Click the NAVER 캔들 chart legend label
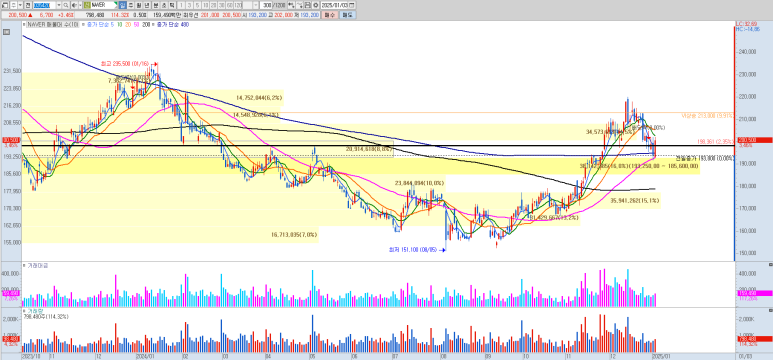The height and width of the screenshot is (360, 773). click(52, 25)
